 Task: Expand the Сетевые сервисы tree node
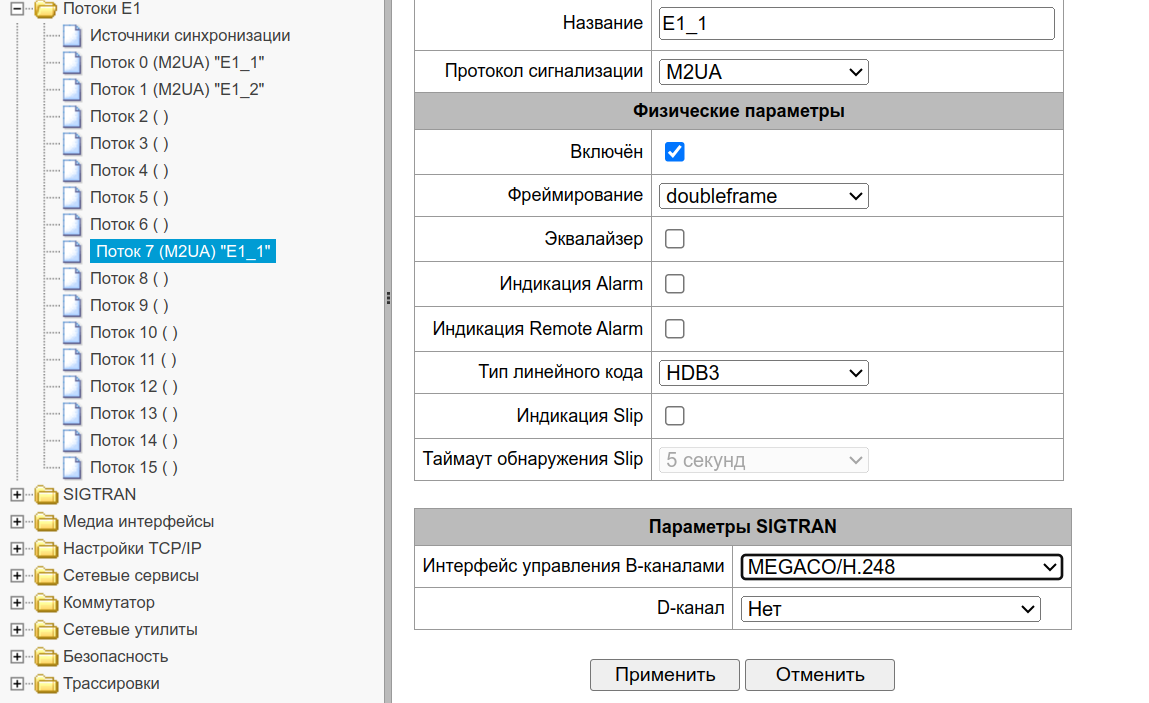17,576
